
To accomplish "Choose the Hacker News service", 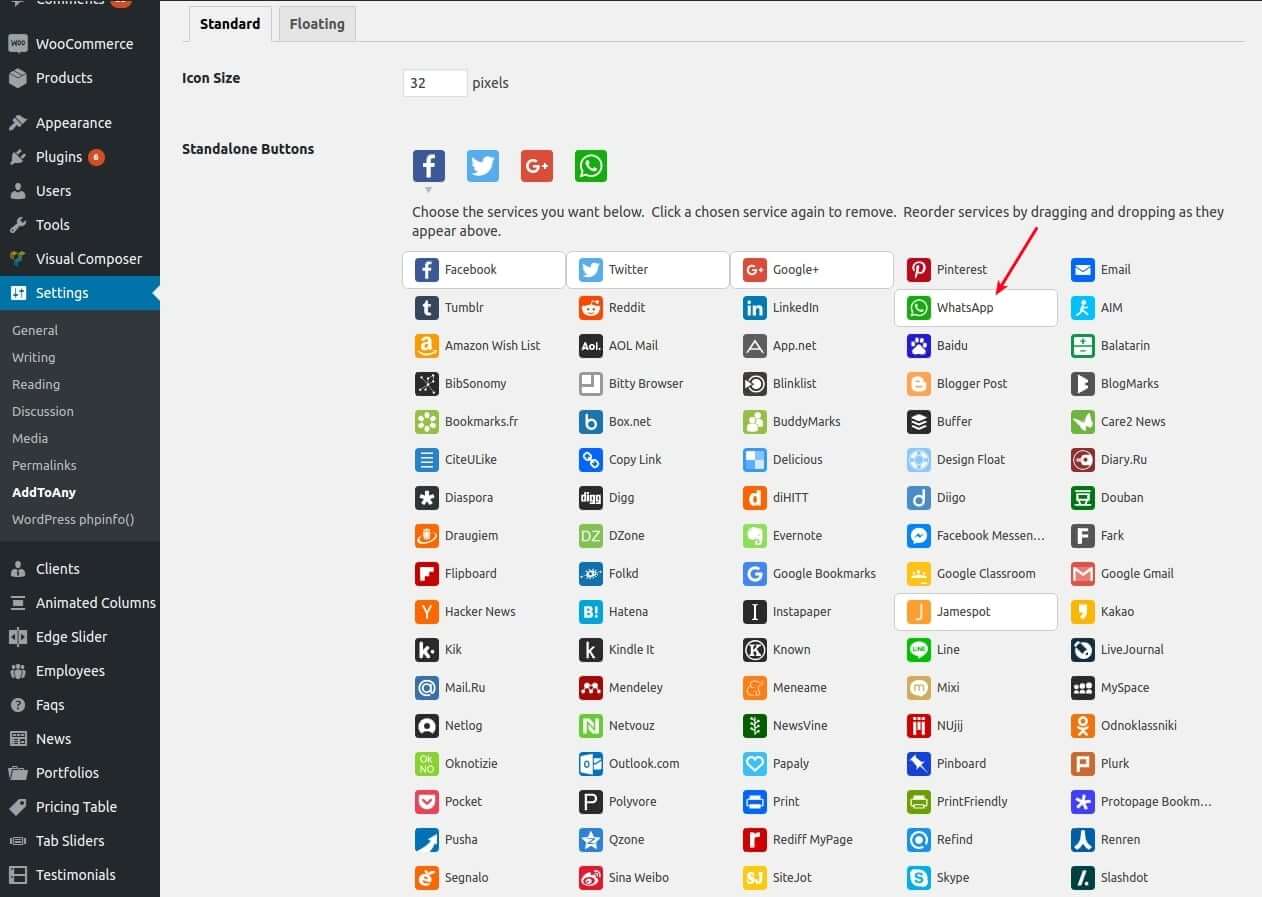I will tap(483, 612).
